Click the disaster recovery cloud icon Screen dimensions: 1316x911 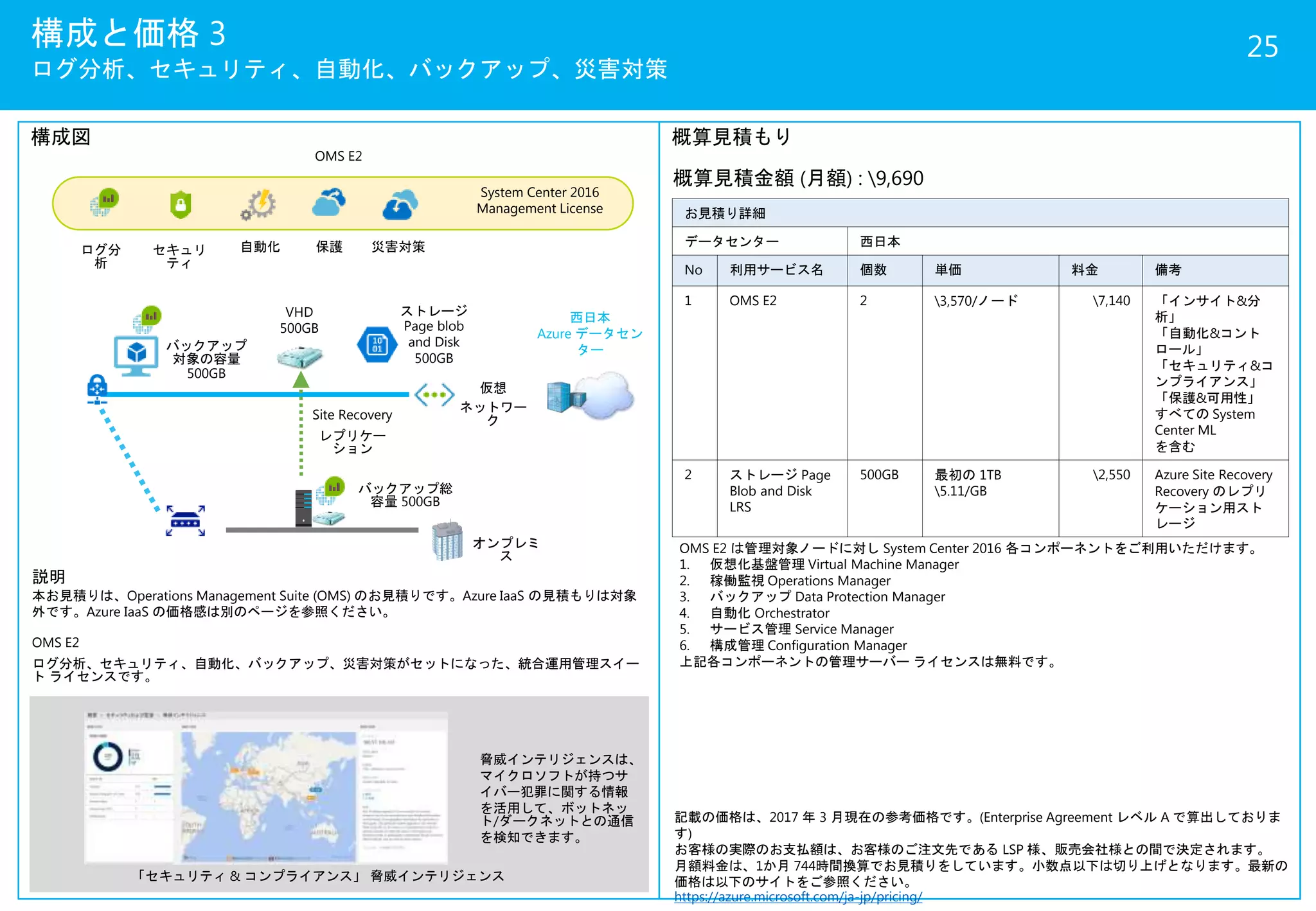tap(400, 205)
